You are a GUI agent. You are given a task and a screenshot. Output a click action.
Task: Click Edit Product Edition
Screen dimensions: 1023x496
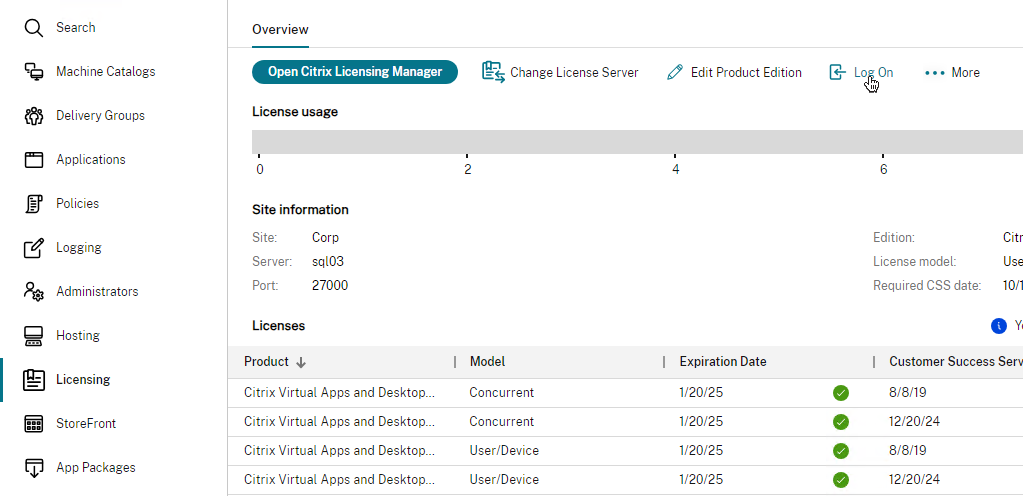pyautogui.click(x=734, y=72)
